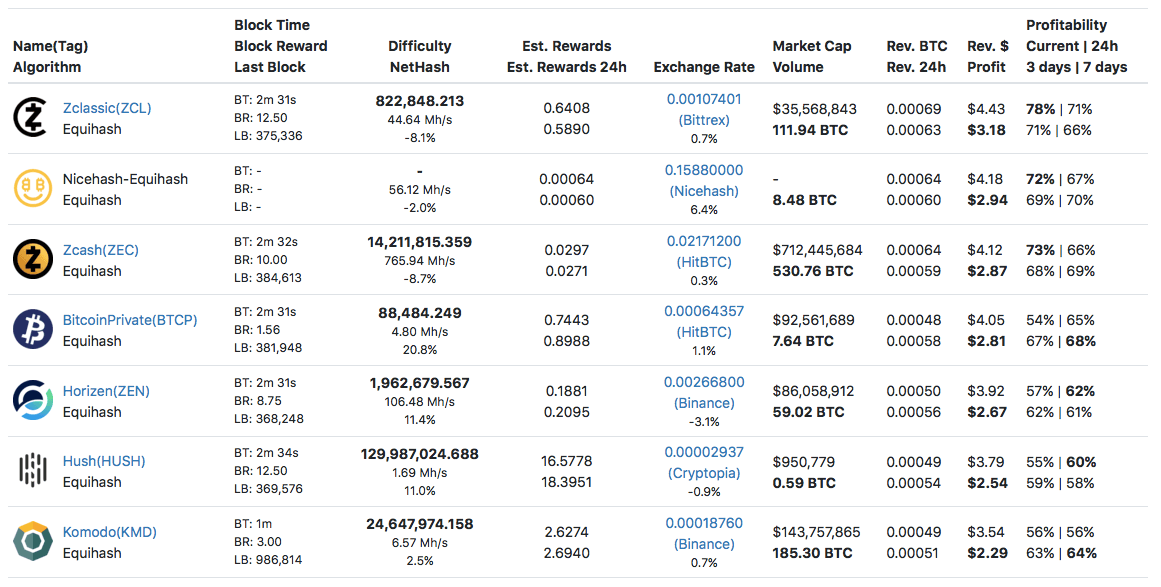
Task: Click the Komodo hexagon logo
Action: pos(32,542)
